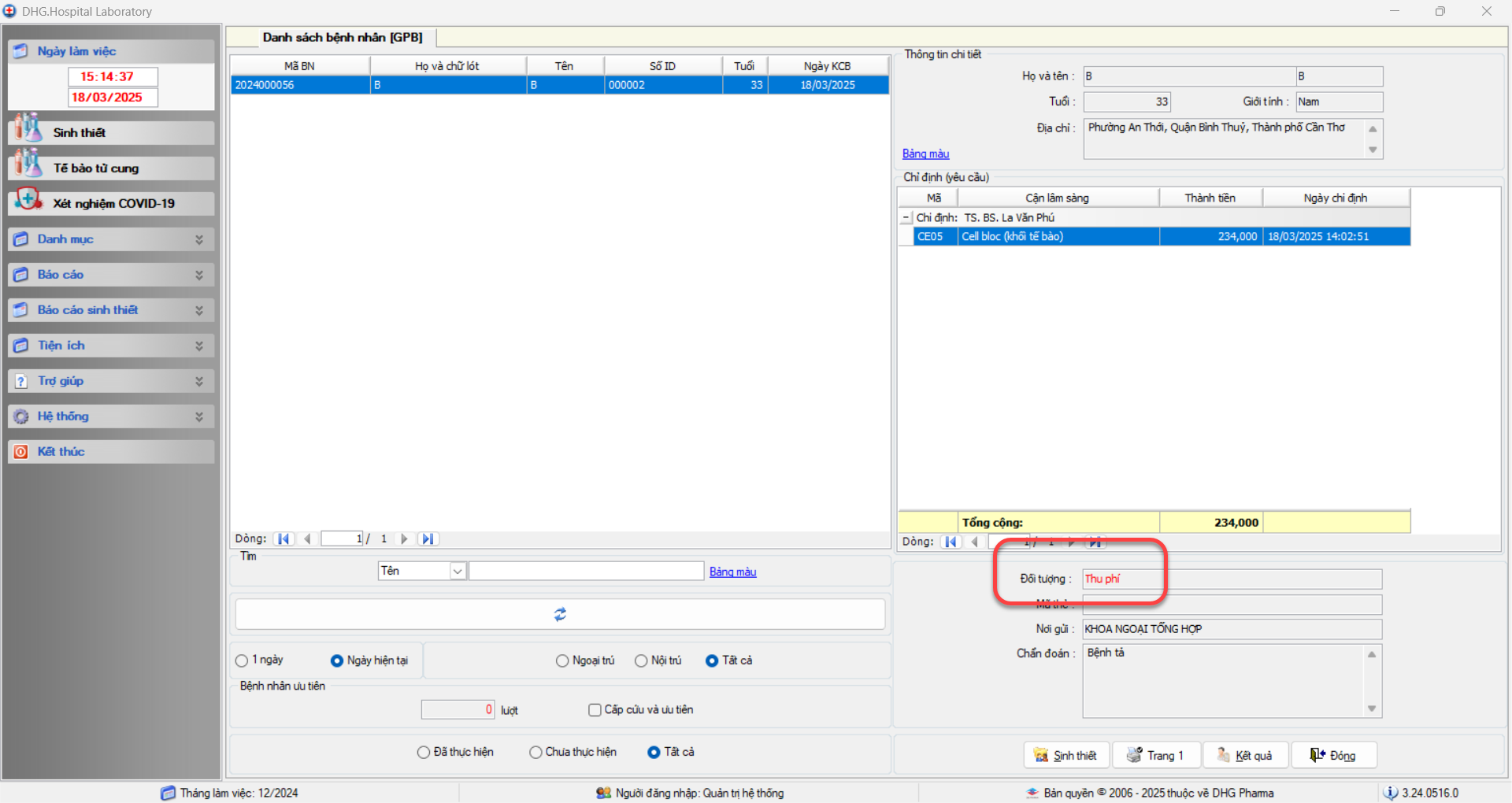Click the Kết thúc sidebar button
Viewport: 1512px width, 803px height.
coord(111,452)
